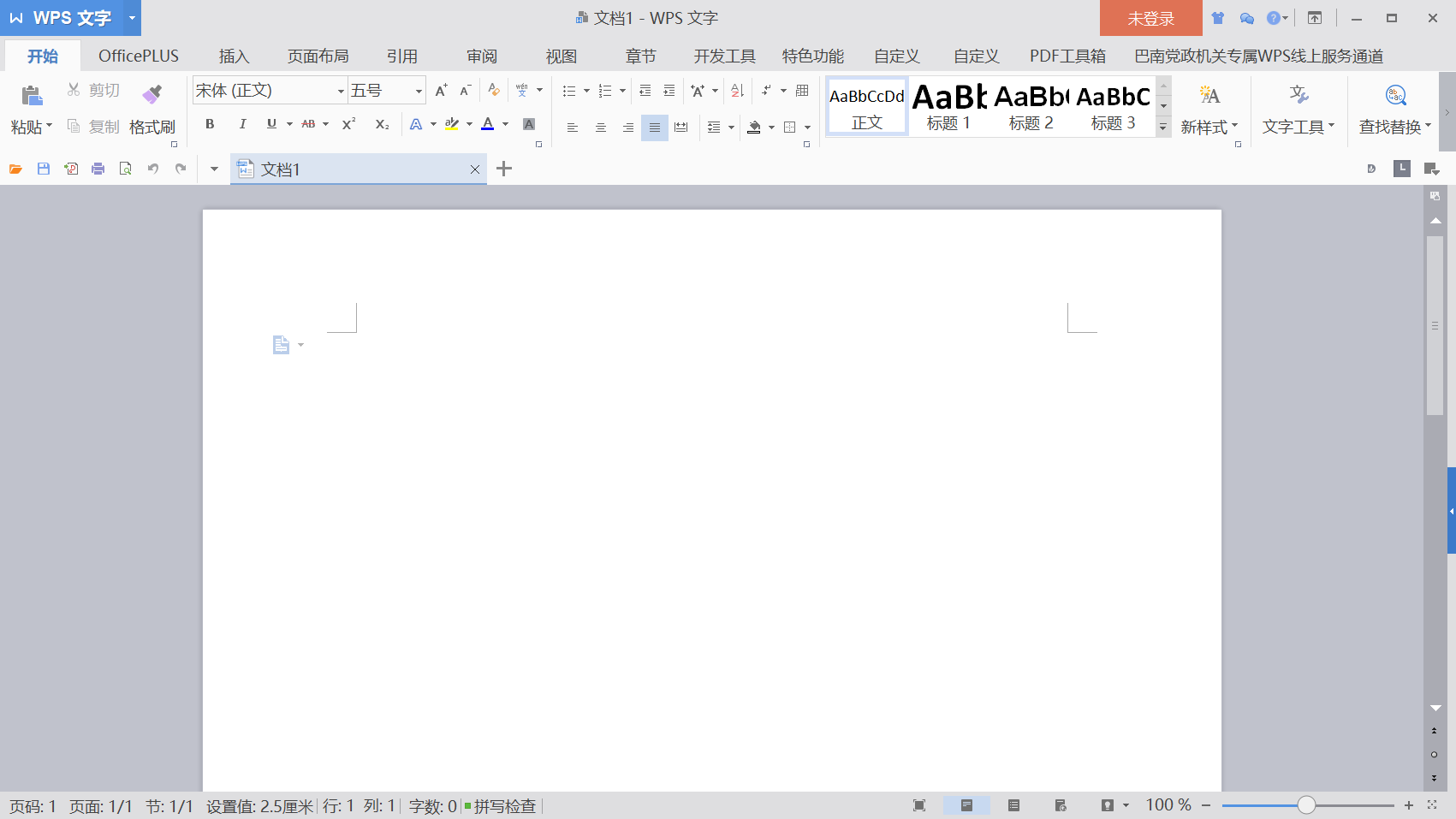Zoom in with the plus button
Screen dimensions: 1456x819
coord(1409,805)
